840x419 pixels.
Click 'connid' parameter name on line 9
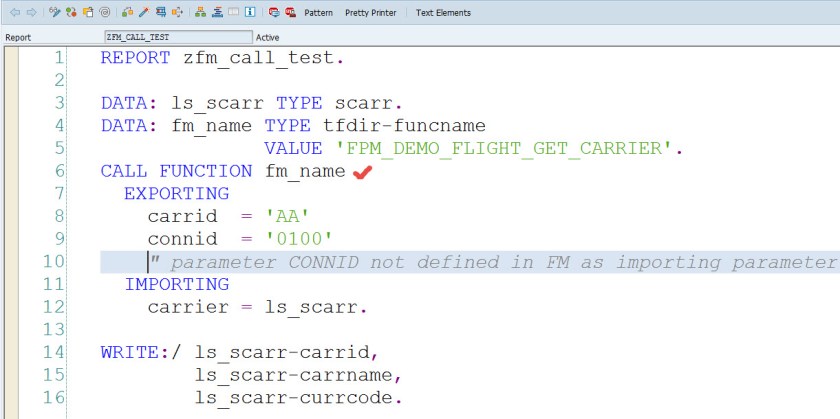click(x=183, y=238)
